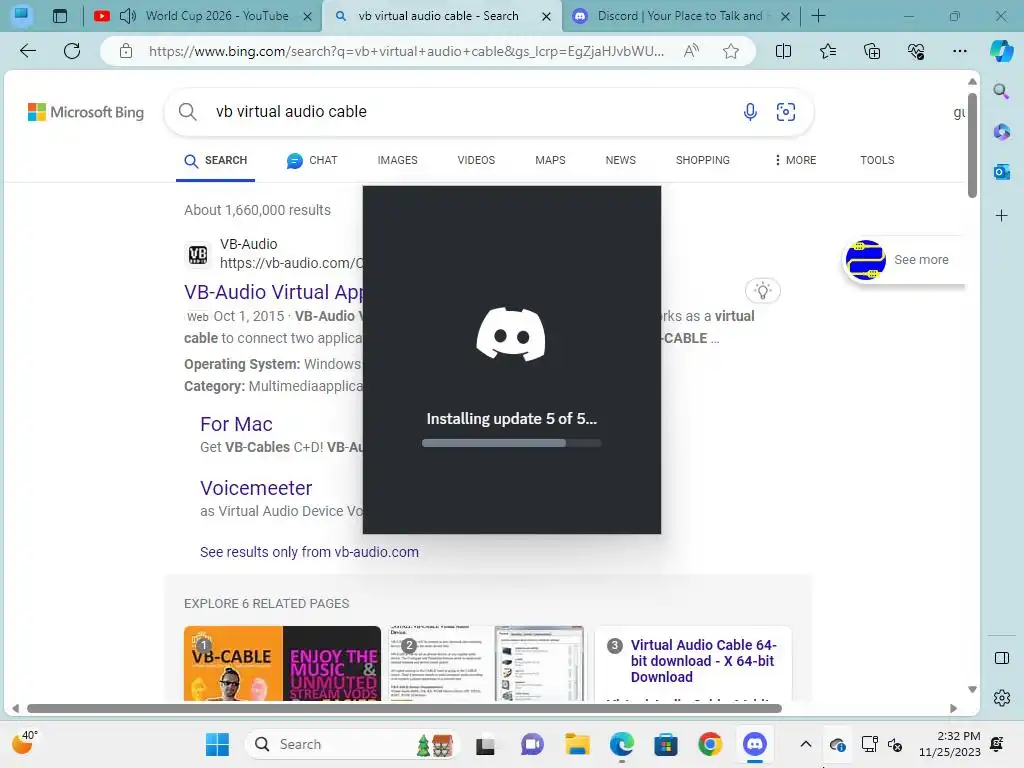
Task: Click See results only from vb-audio.com
Action: (x=309, y=552)
